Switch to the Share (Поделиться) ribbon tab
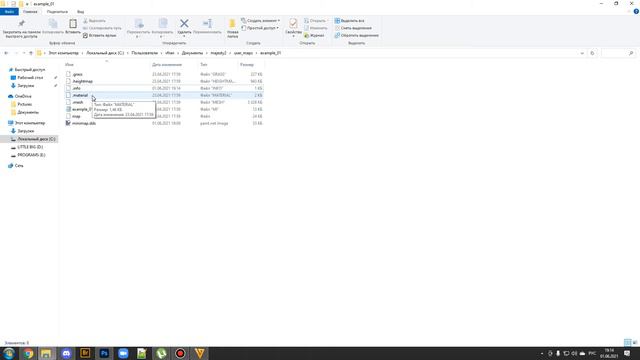Viewport: 640px width, 360px height. [57, 12]
